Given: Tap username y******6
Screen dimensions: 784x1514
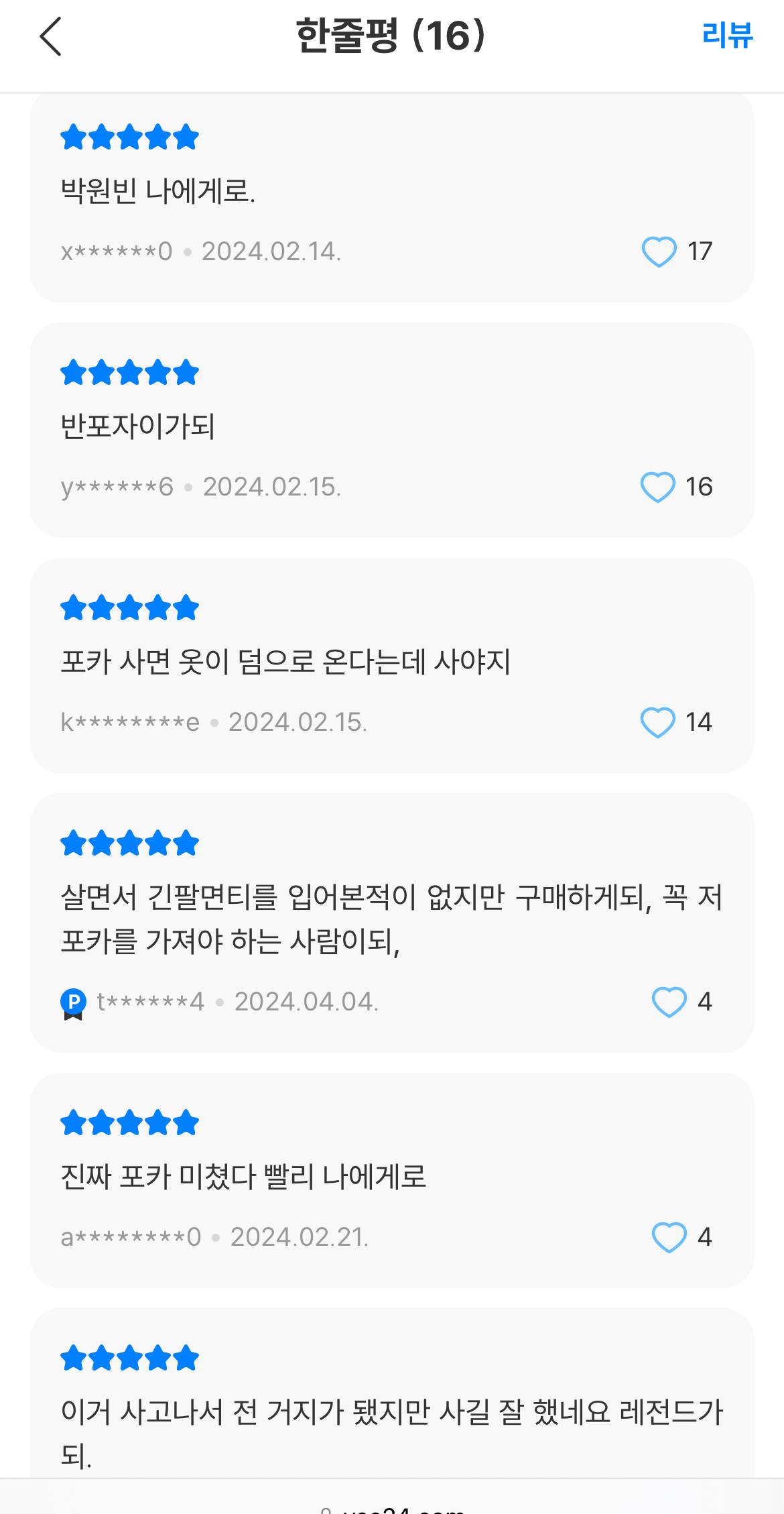Looking at the screenshot, I should 117,487.
